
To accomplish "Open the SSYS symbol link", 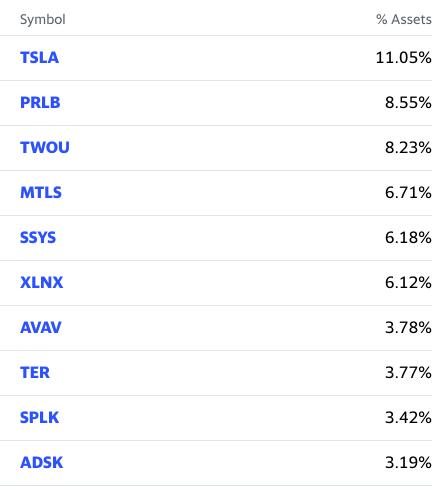I will pos(38,238).
